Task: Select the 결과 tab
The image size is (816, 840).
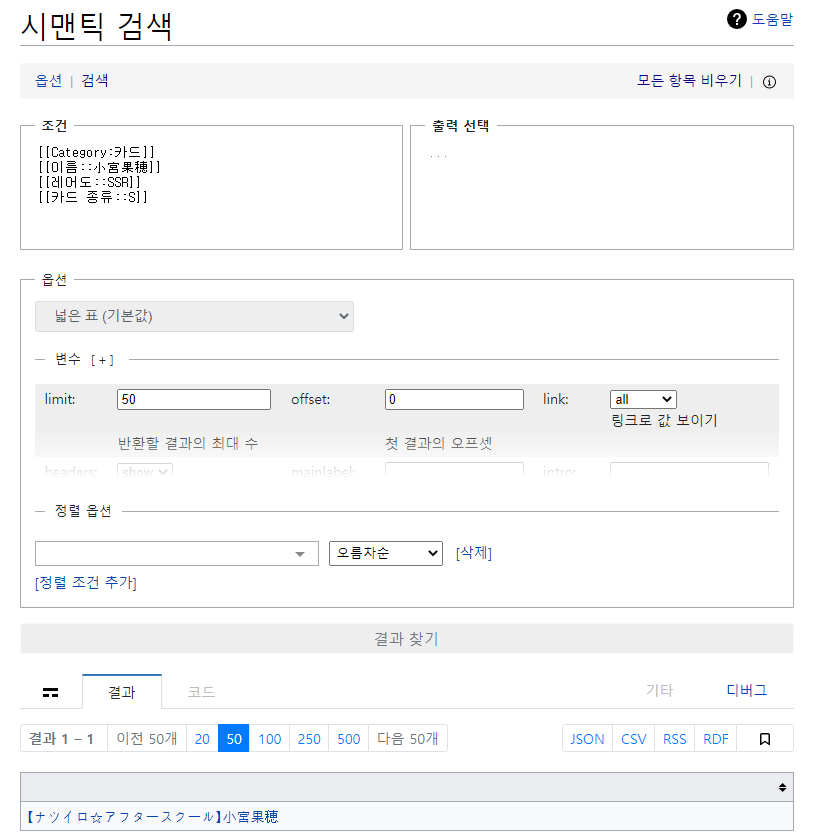Action: (x=121, y=691)
